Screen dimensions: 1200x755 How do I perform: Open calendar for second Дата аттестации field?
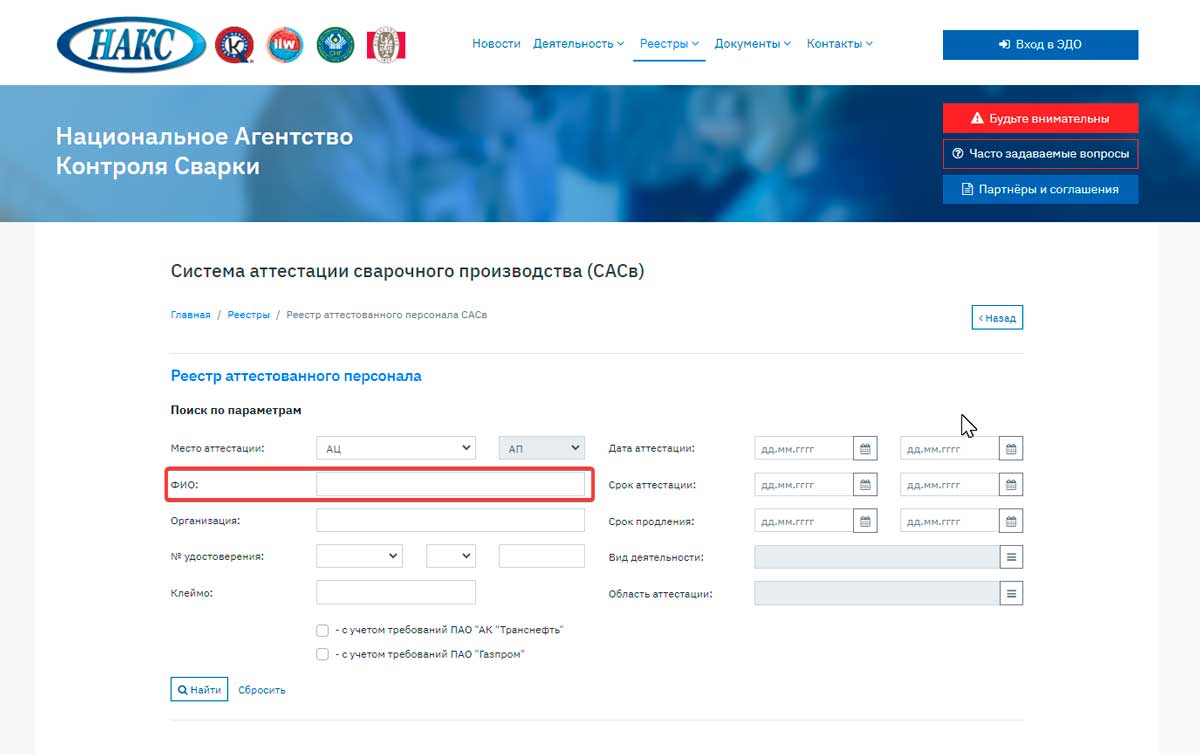1011,449
